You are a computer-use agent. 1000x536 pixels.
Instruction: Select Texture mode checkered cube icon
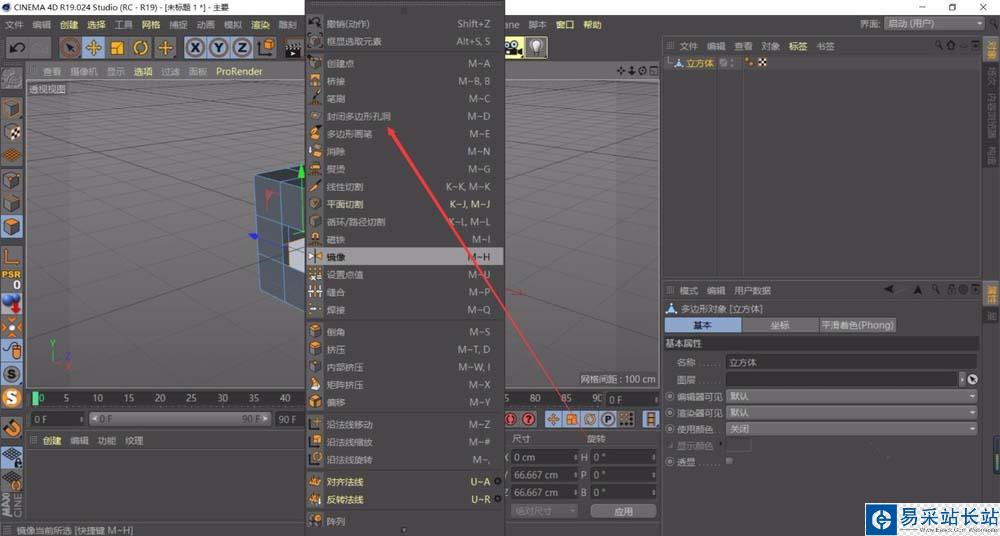11,132
